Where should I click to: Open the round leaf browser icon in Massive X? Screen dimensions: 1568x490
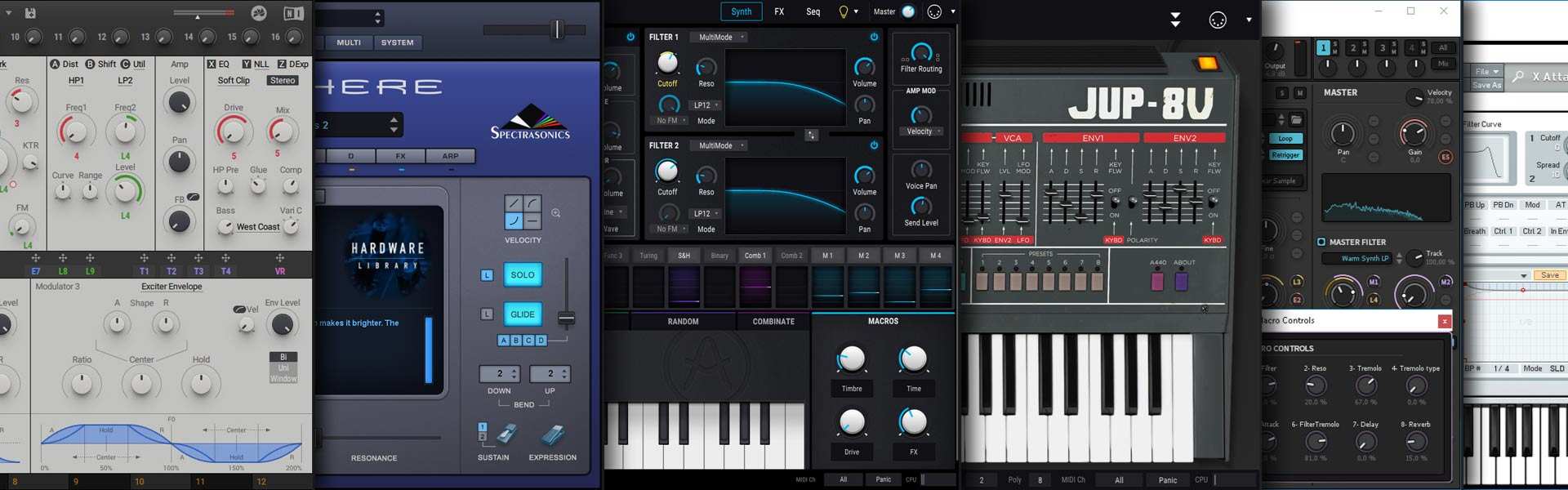(x=259, y=13)
